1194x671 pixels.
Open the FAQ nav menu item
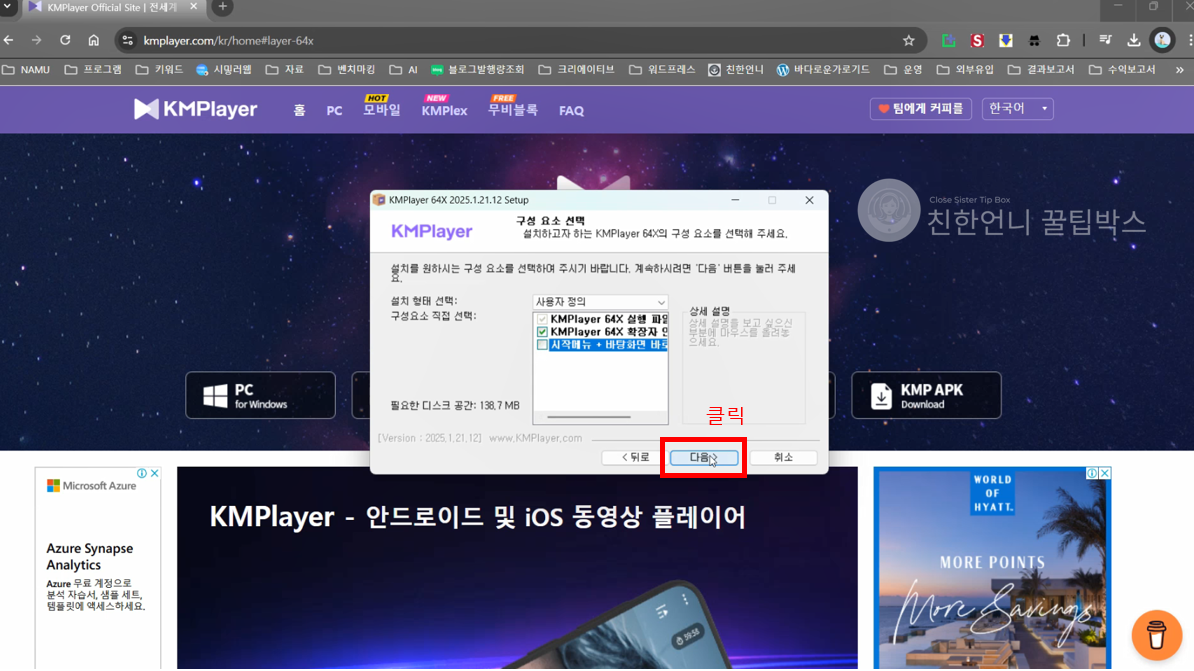[x=571, y=110]
